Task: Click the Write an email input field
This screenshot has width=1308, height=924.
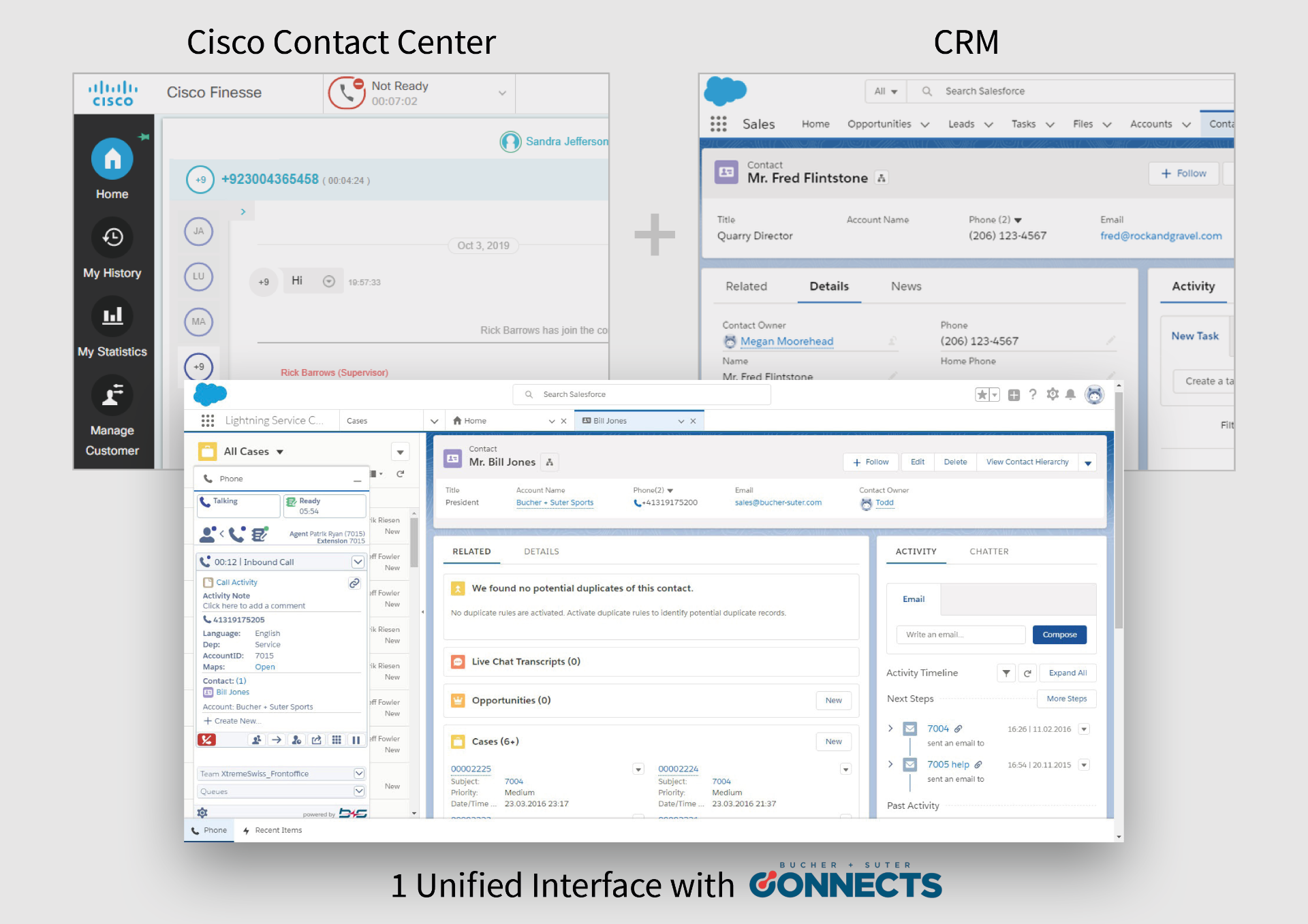Action: [x=960, y=634]
